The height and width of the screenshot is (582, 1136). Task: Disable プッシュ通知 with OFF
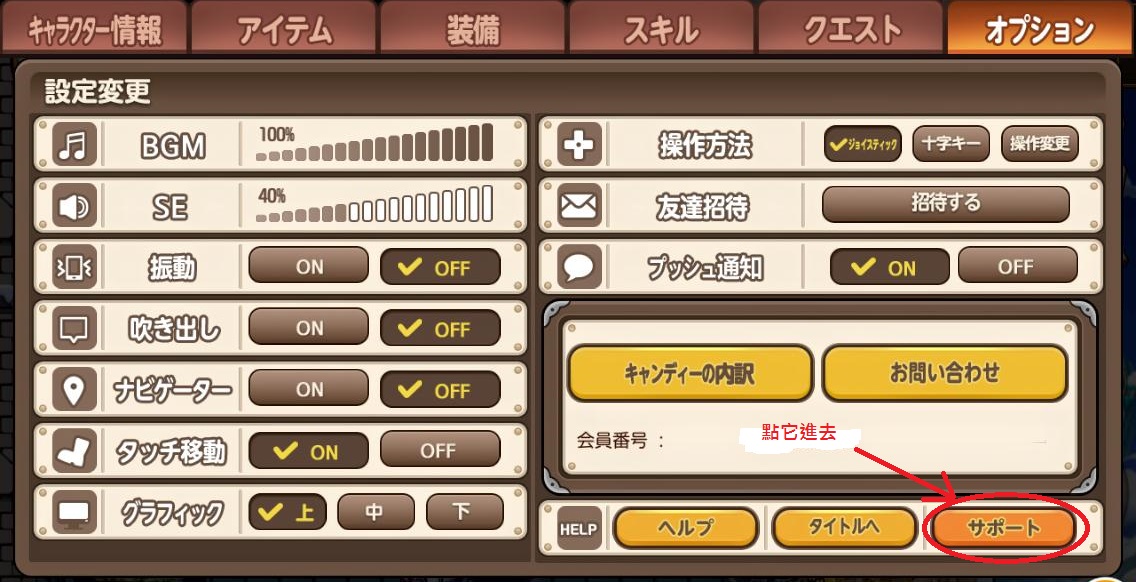[x=1017, y=267]
